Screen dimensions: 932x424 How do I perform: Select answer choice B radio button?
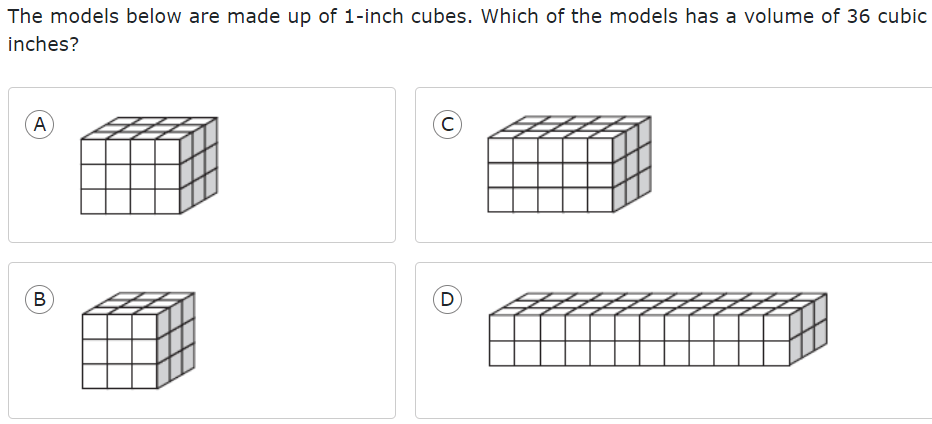pos(39,298)
